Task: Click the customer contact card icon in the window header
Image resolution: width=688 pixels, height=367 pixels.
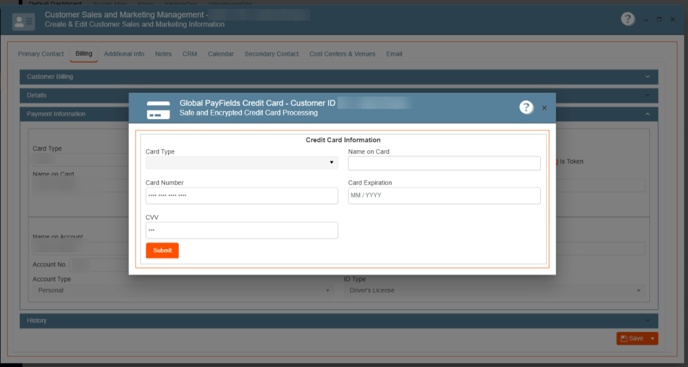Action: coord(23,22)
